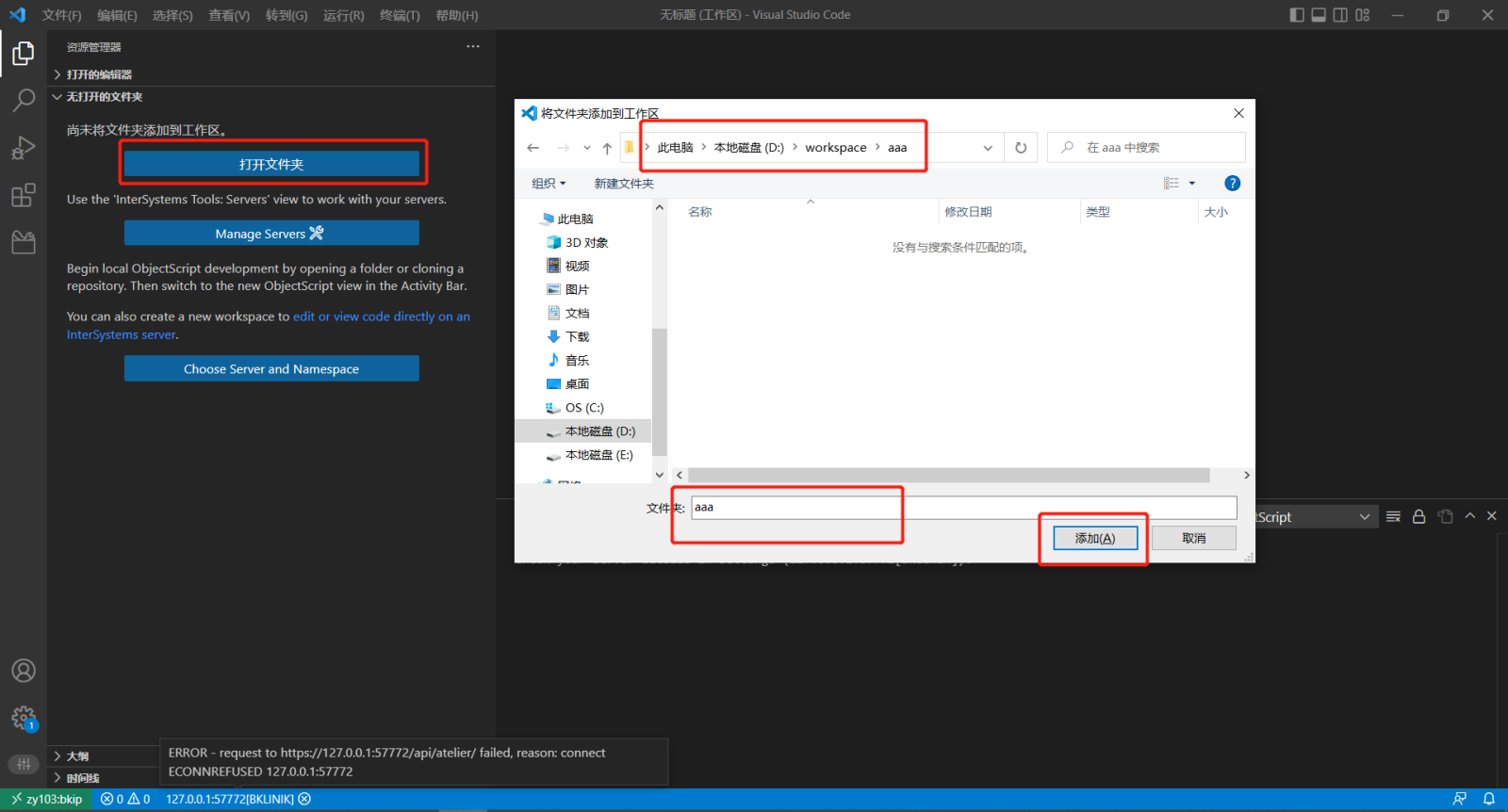Toggle the primary side bar layout icon
The width and height of the screenshot is (1508, 812).
pos(1297,15)
